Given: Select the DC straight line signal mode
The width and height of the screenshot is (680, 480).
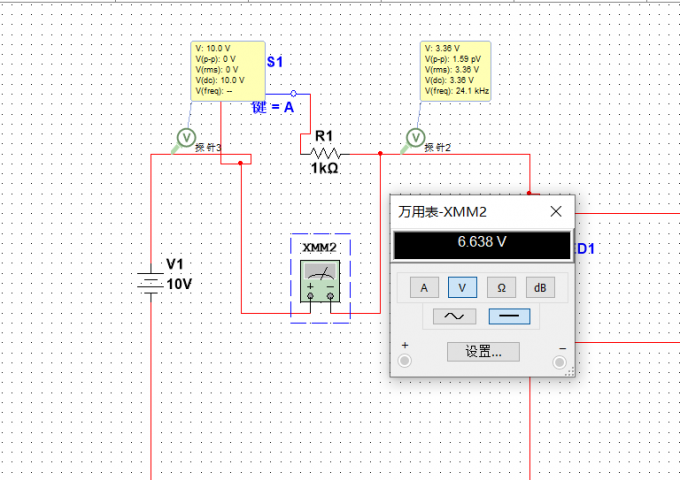Looking at the screenshot, I should 509,316.
